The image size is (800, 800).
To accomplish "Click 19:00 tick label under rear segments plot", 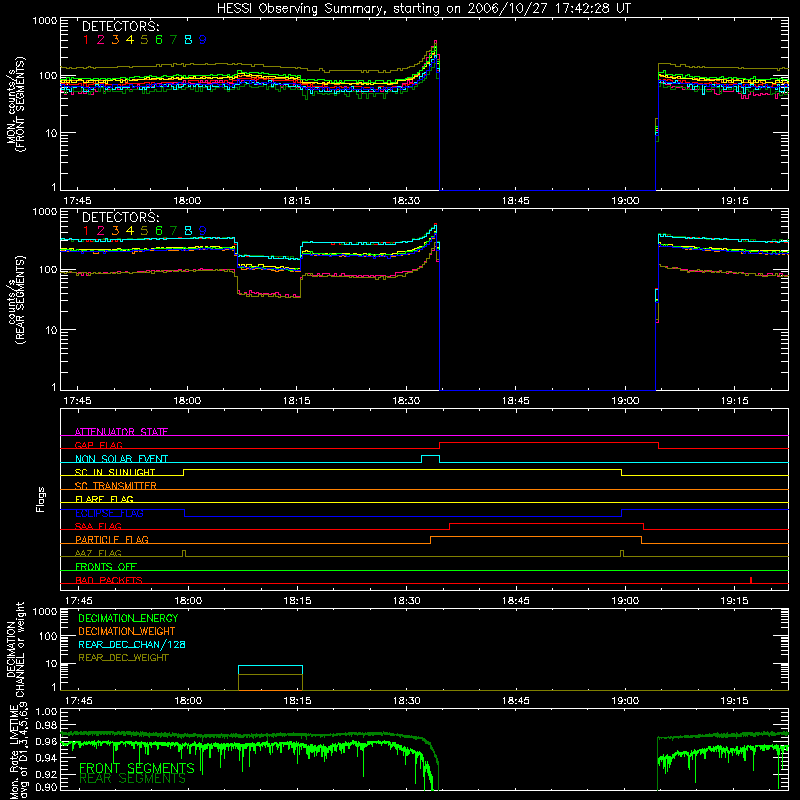I will click(x=625, y=401).
